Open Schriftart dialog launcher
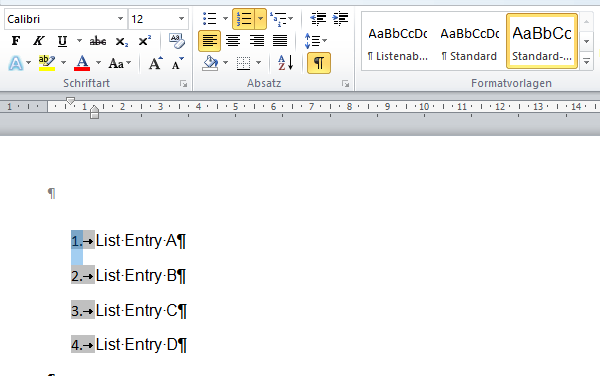Screen dimensions: 600x376 pos(184,84)
